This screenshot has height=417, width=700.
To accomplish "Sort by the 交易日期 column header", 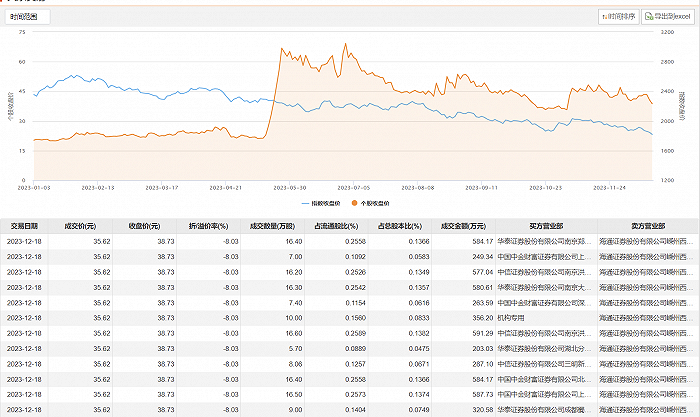I will click(x=22, y=226).
